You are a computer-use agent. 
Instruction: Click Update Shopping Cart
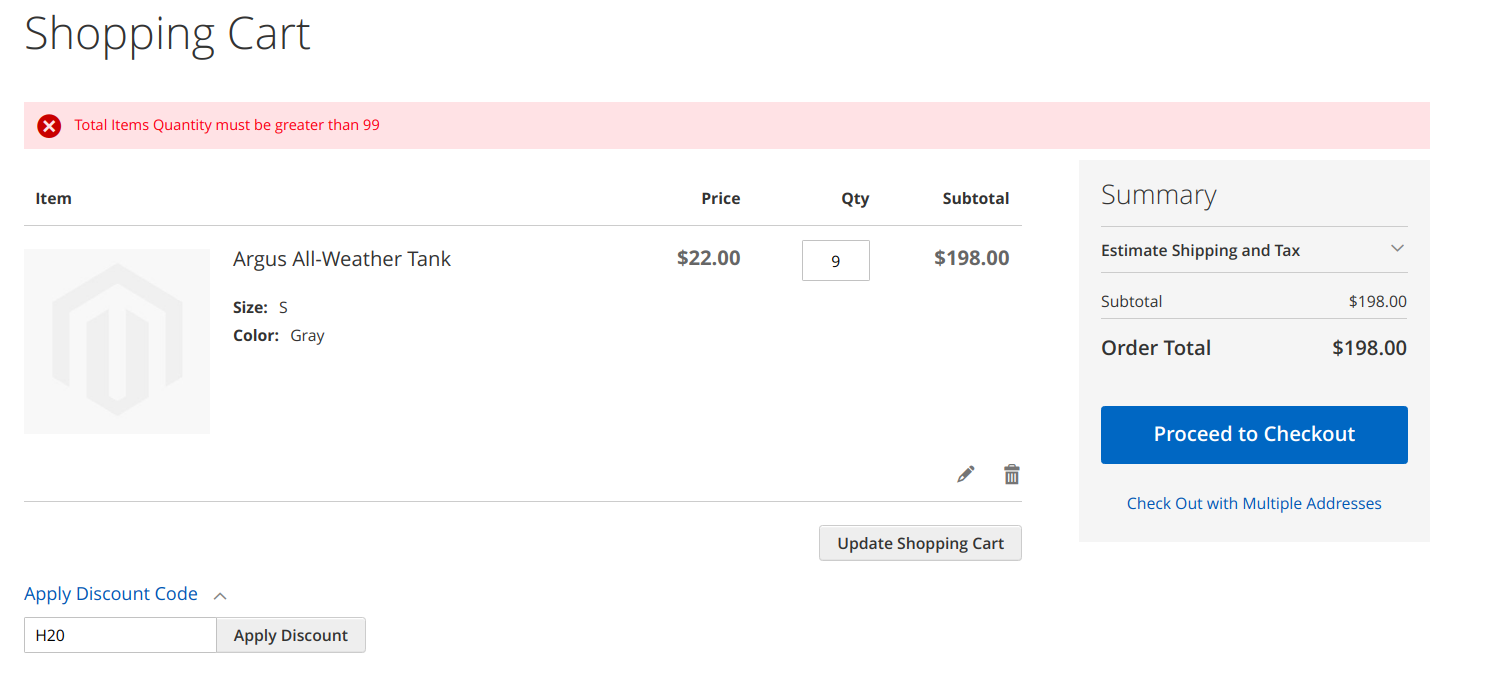(920, 543)
